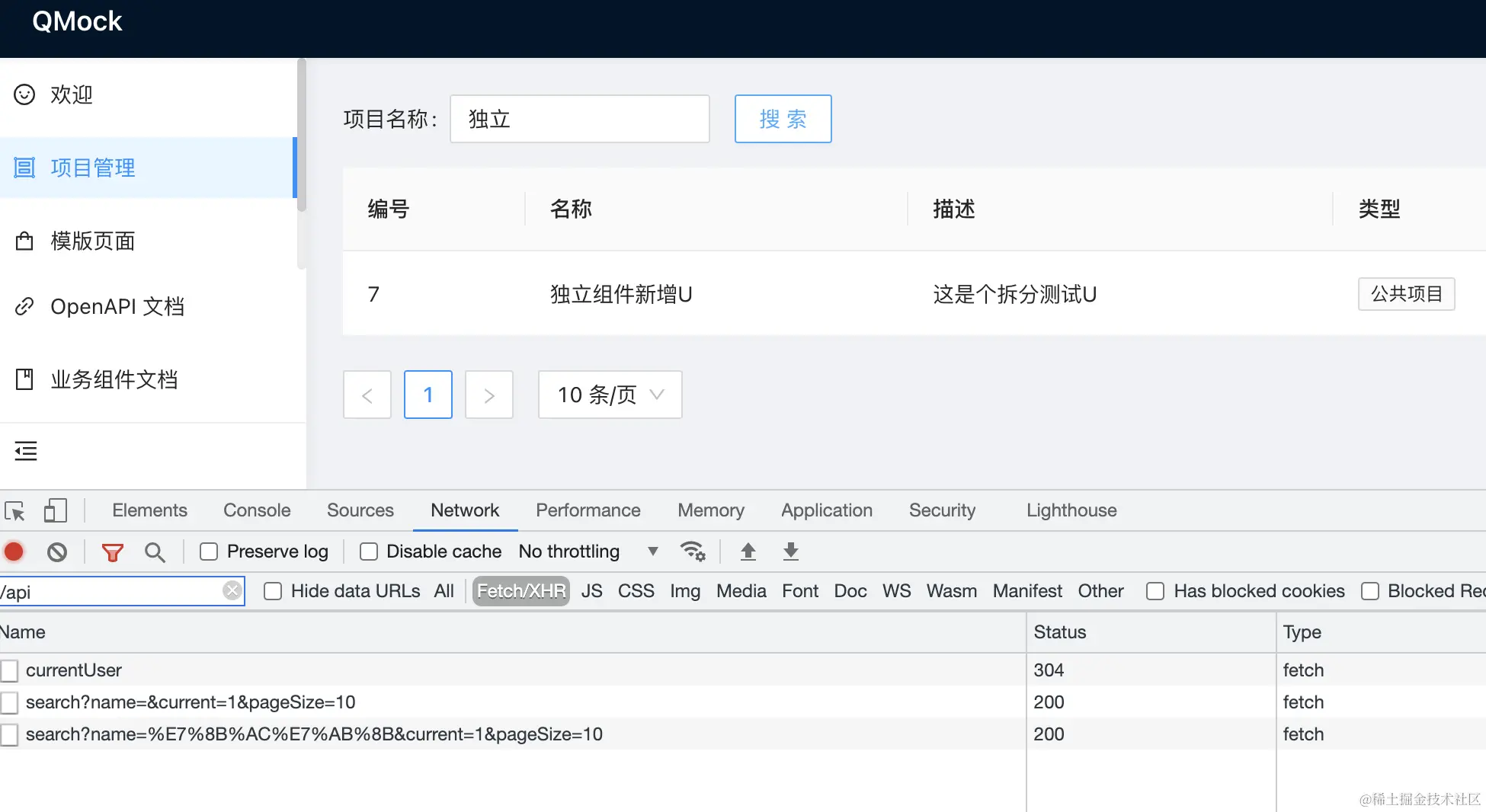Click the smiley icon beside 欢迎
1486x812 pixels.
point(24,94)
